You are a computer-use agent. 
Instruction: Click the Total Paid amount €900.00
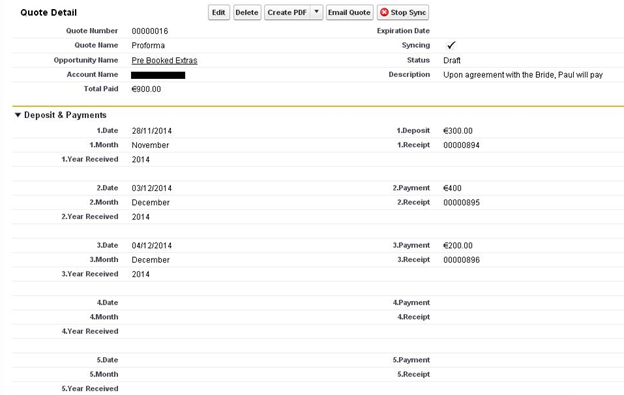coord(146,89)
